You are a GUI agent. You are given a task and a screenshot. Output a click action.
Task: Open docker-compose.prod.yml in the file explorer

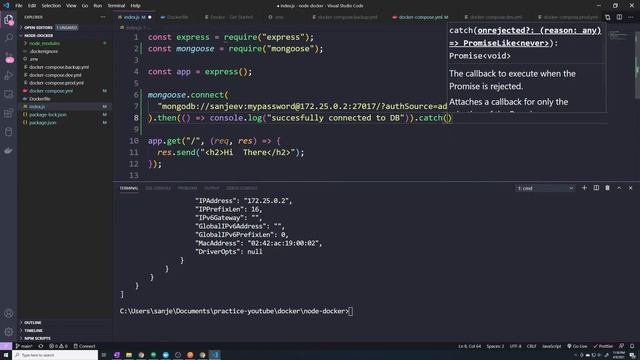tap(56, 83)
